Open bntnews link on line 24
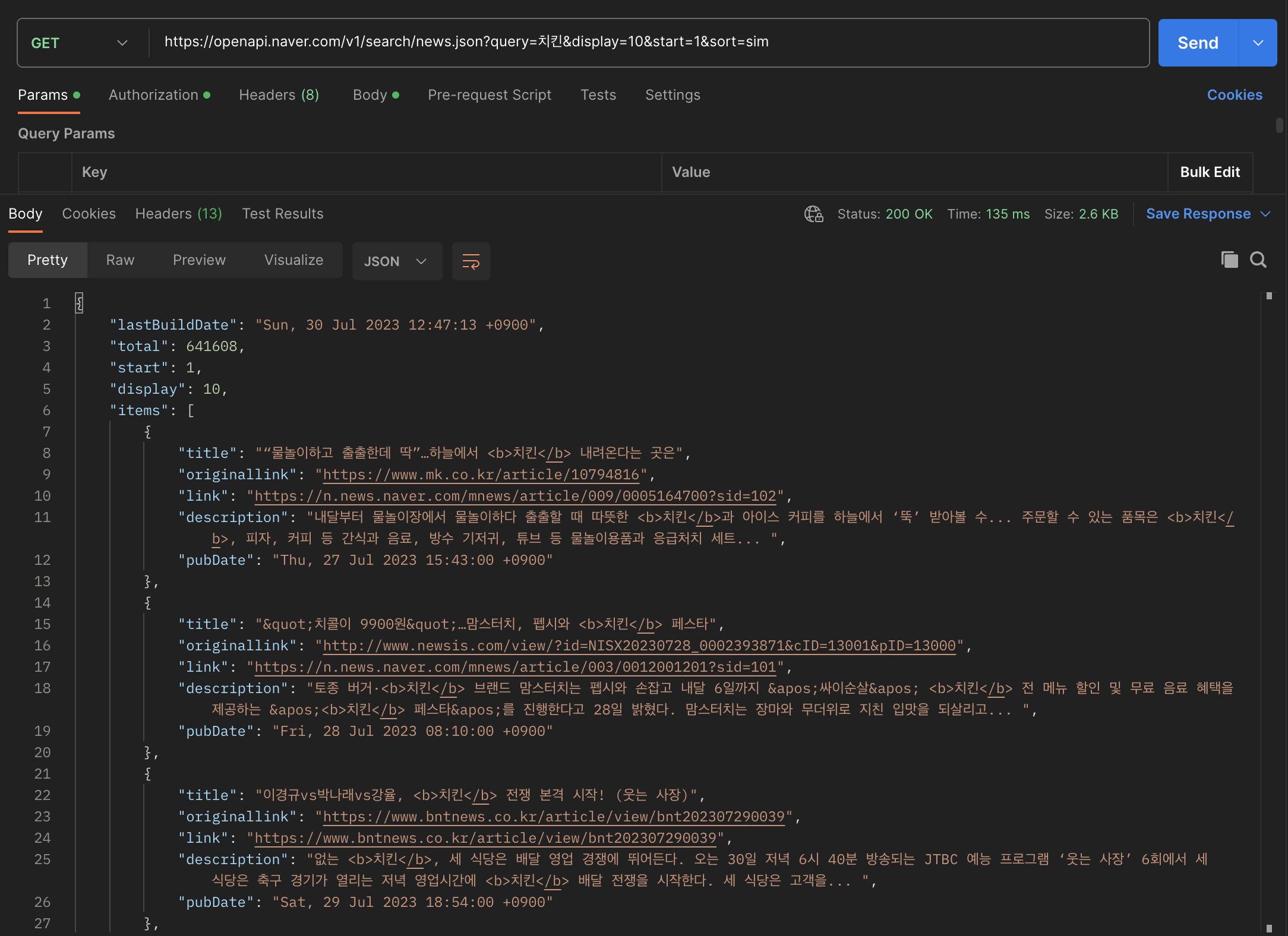 tap(485, 838)
